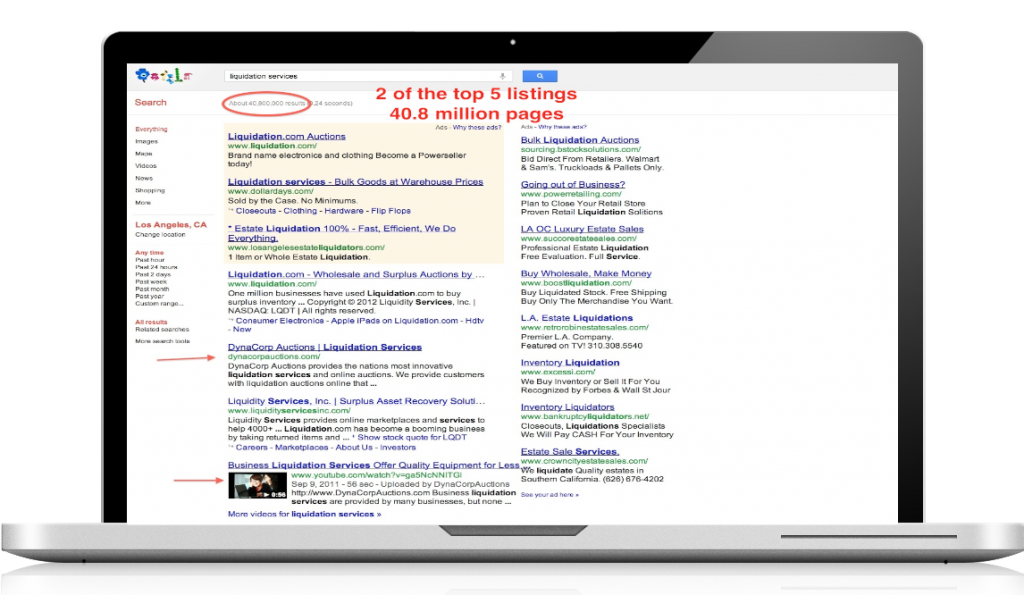
Task: Open Consumer Electronics sitelink
Action: pyautogui.click(x=280, y=321)
